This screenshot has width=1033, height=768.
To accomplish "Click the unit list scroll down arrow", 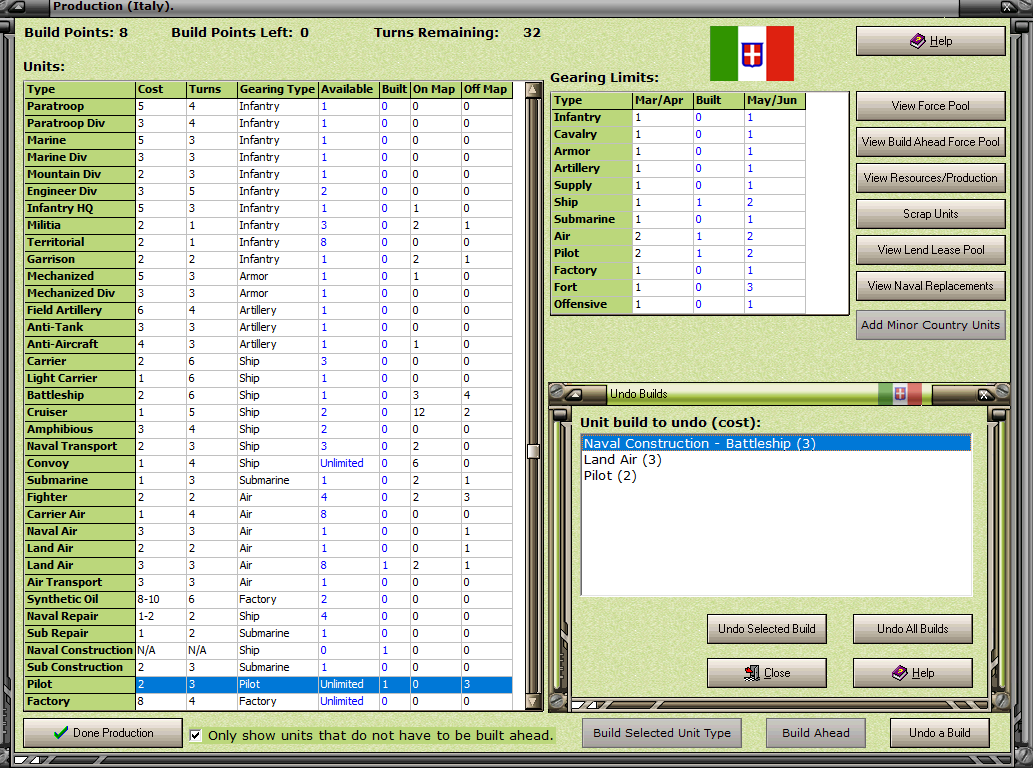I will point(533,701).
